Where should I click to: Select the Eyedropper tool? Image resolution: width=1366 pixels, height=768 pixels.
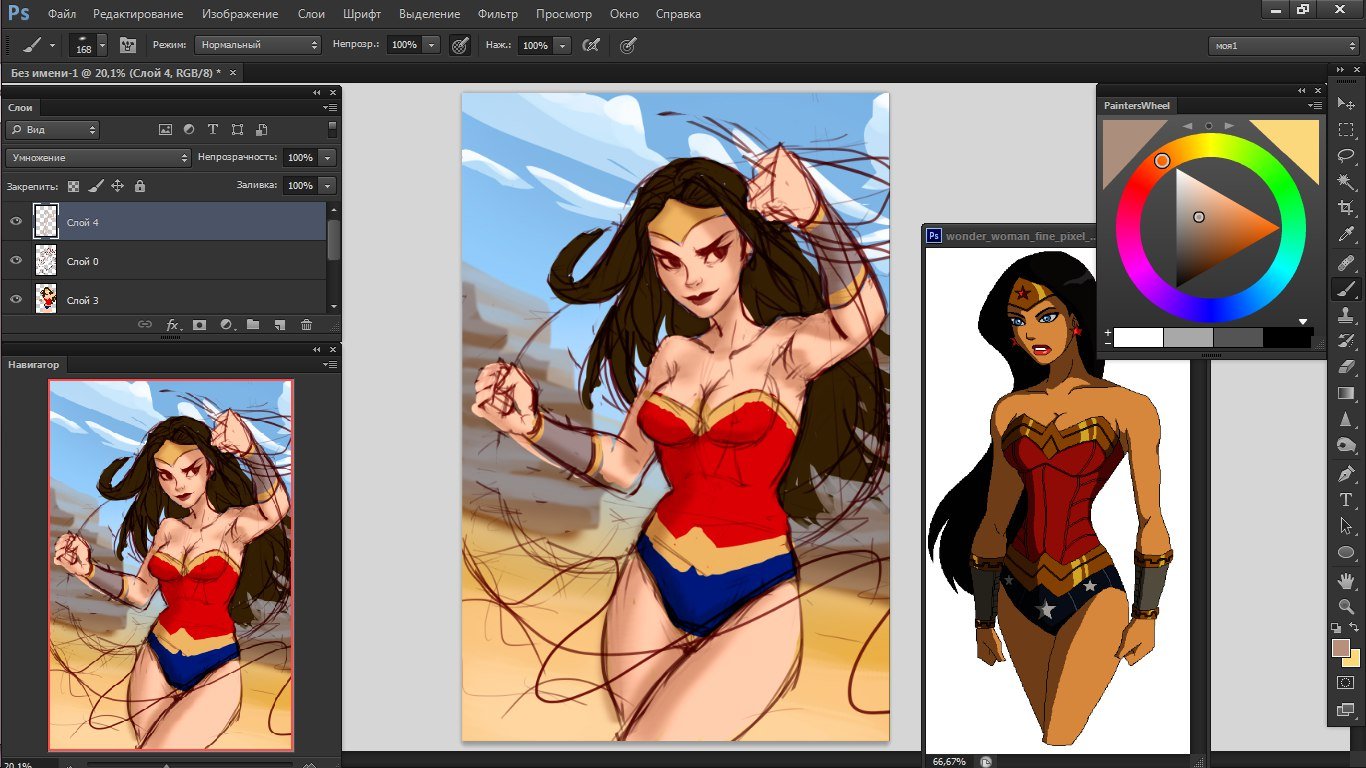[1346, 235]
